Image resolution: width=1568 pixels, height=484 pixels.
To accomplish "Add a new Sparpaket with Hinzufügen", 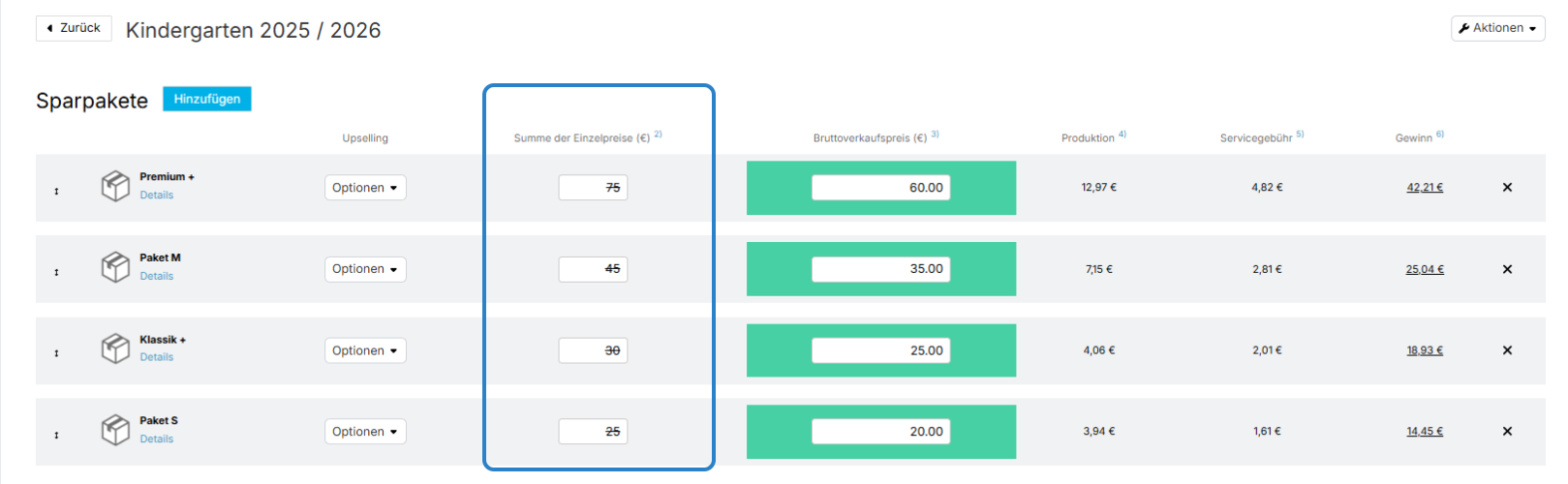I will [207, 99].
